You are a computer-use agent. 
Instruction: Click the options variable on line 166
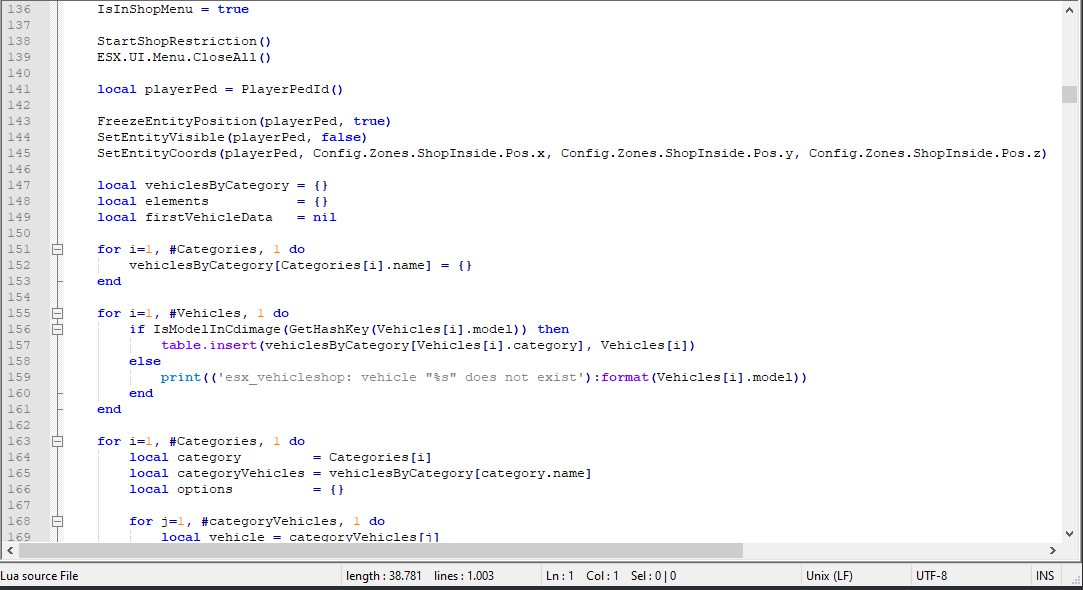coord(204,489)
